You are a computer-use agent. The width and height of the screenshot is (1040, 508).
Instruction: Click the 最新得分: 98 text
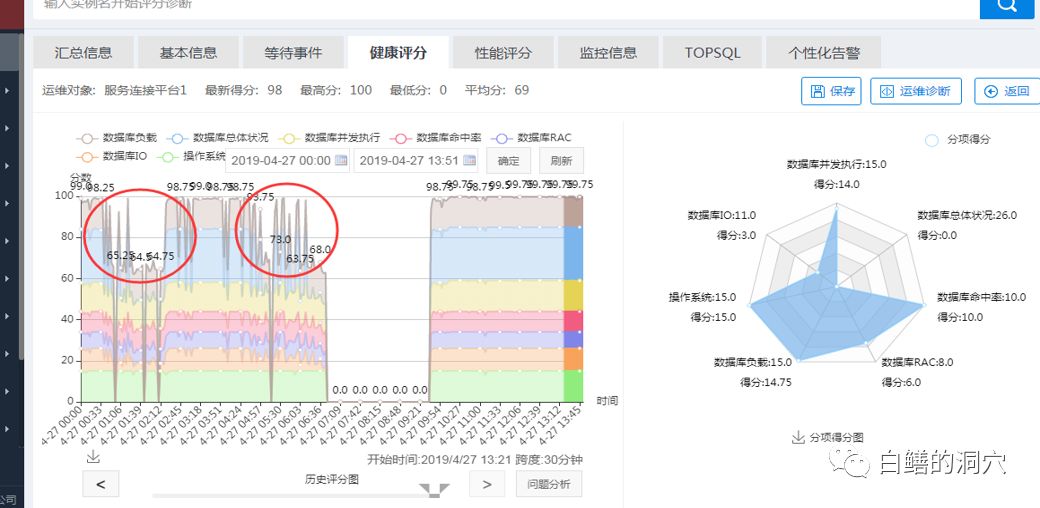coord(243,90)
